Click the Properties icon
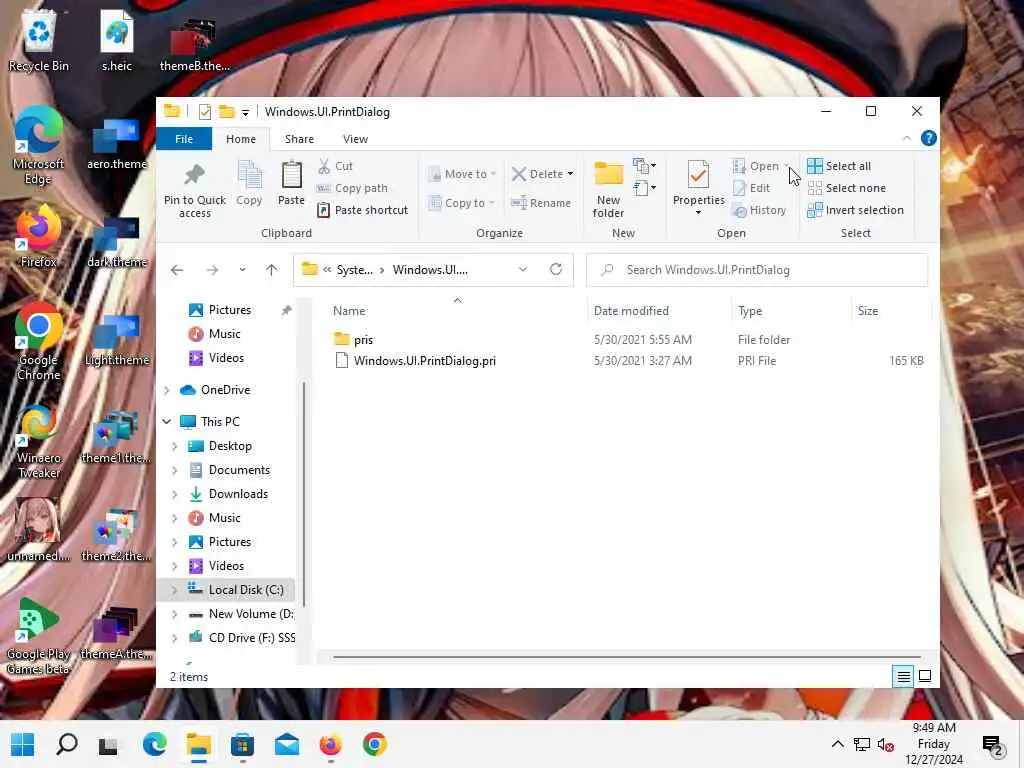 click(x=698, y=175)
